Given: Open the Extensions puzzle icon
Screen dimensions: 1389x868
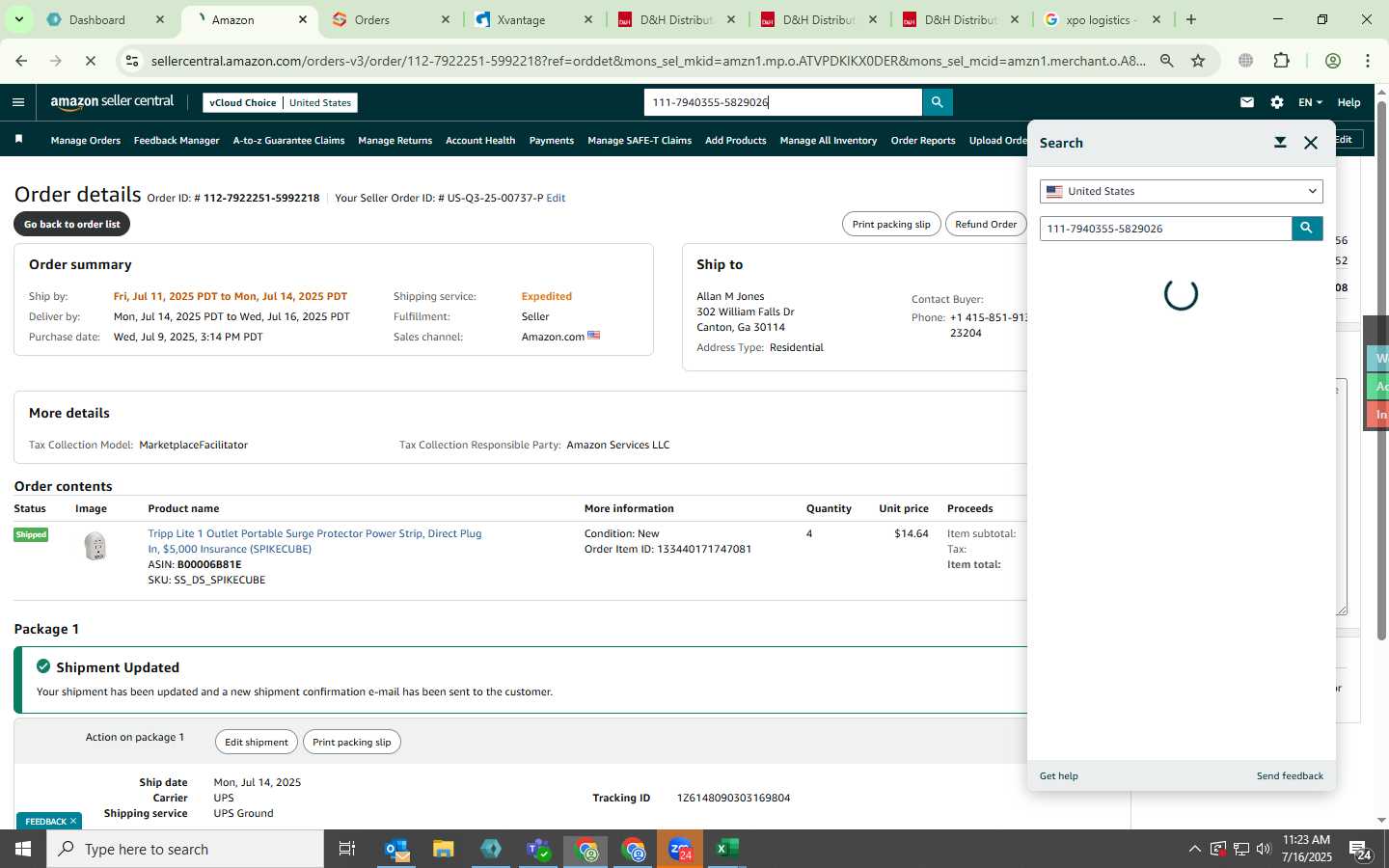Looking at the screenshot, I should [x=1282, y=61].
